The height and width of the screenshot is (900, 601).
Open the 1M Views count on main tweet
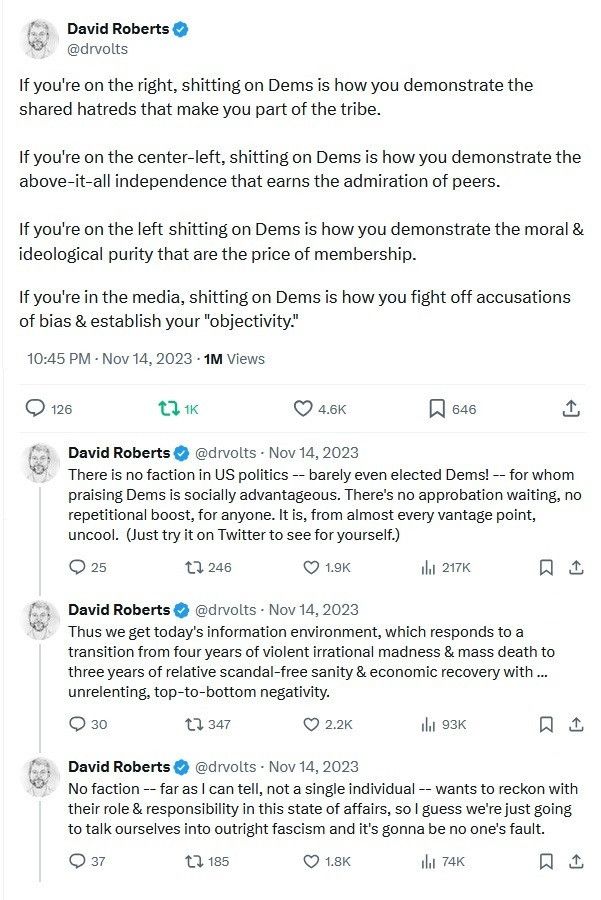tap(234, 358)
